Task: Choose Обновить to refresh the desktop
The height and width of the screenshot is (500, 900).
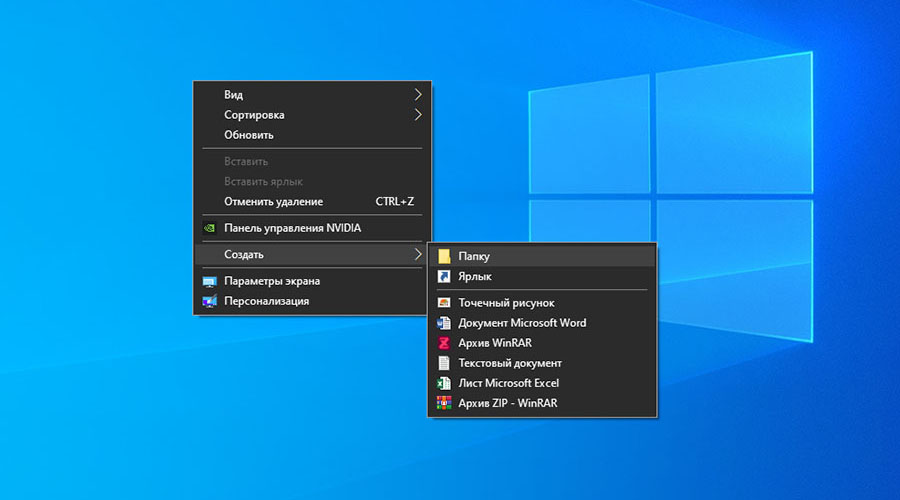Action: (x=312, y=135)
